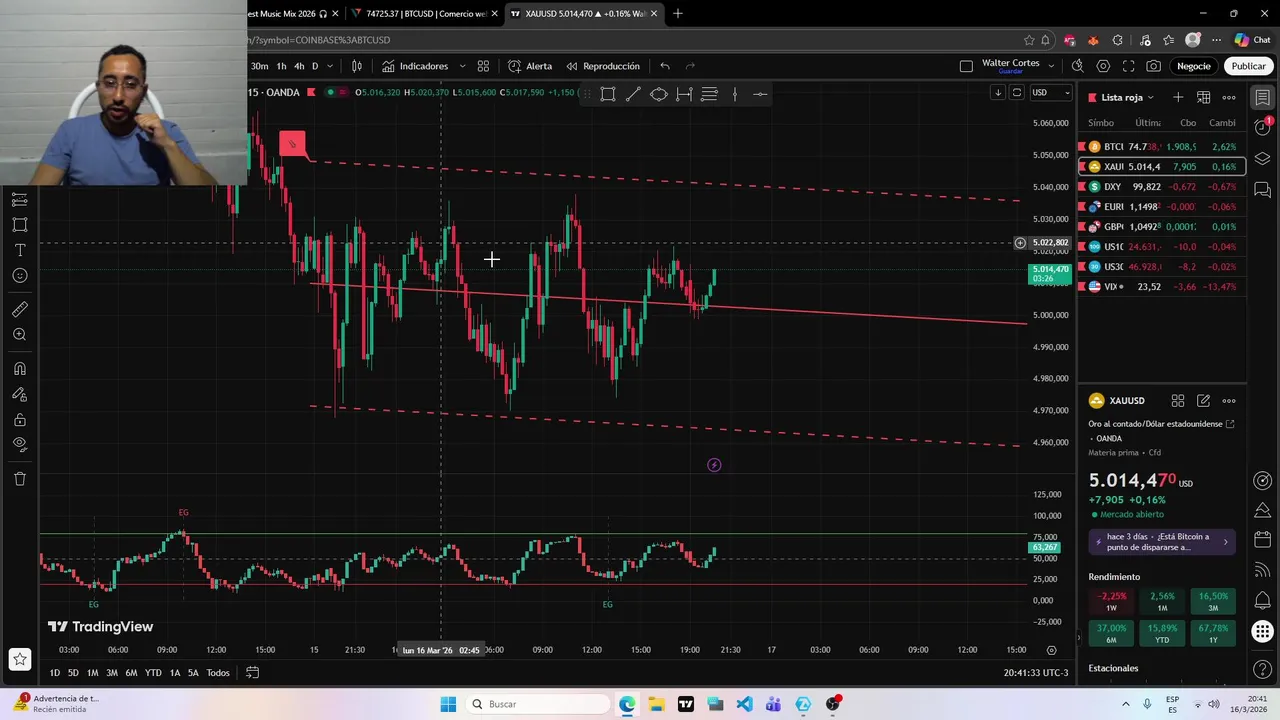Select the 4h timeframe
The height and width of the screenshot is (720, 1280).
299,66
